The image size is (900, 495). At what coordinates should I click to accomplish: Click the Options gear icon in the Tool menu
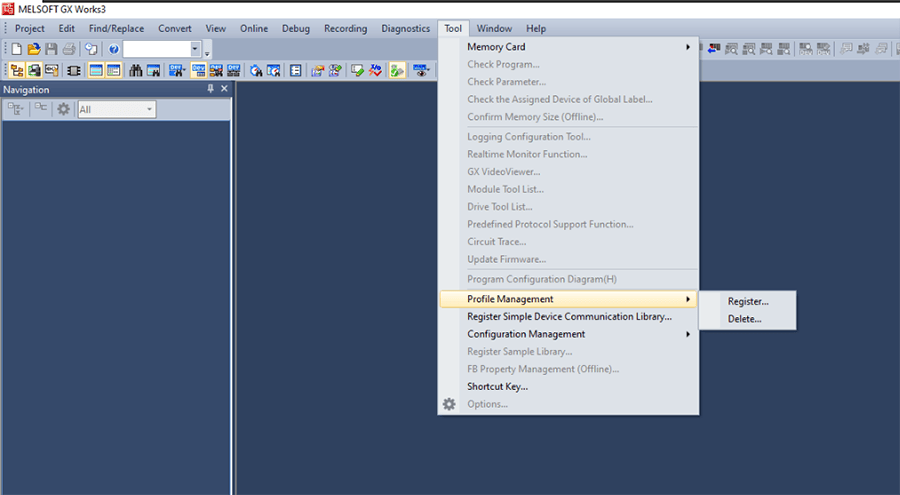click(449, 404)
